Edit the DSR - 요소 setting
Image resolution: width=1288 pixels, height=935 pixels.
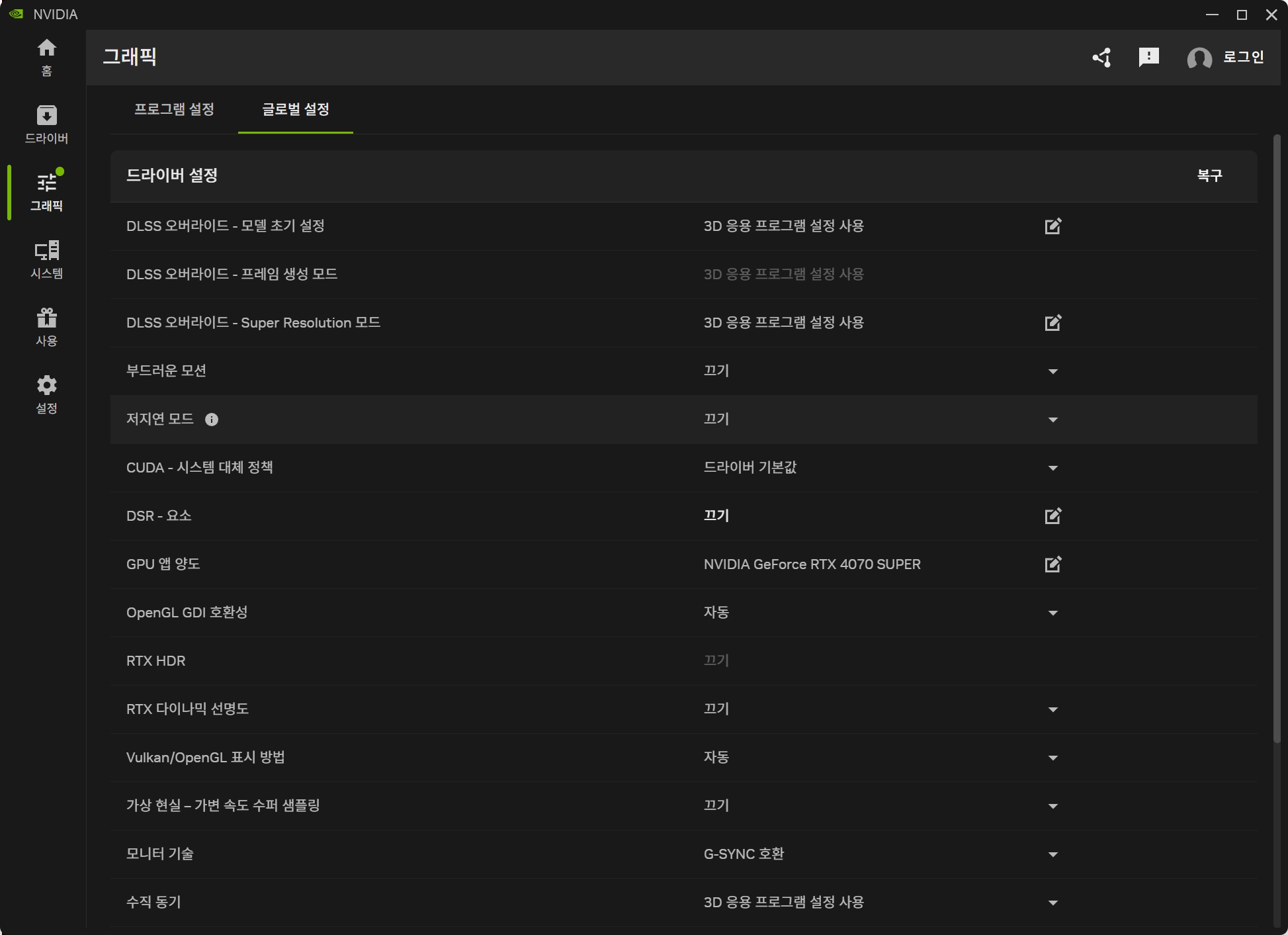click(1053, 516)
